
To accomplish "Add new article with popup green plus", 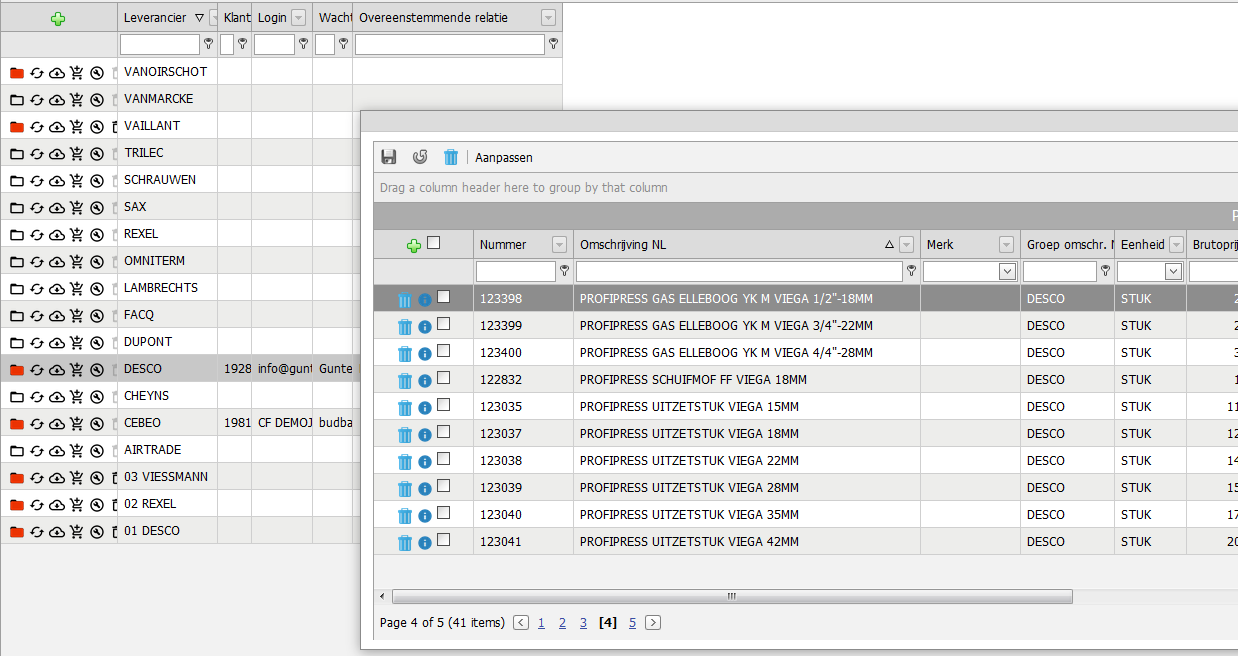I will 414,245.
